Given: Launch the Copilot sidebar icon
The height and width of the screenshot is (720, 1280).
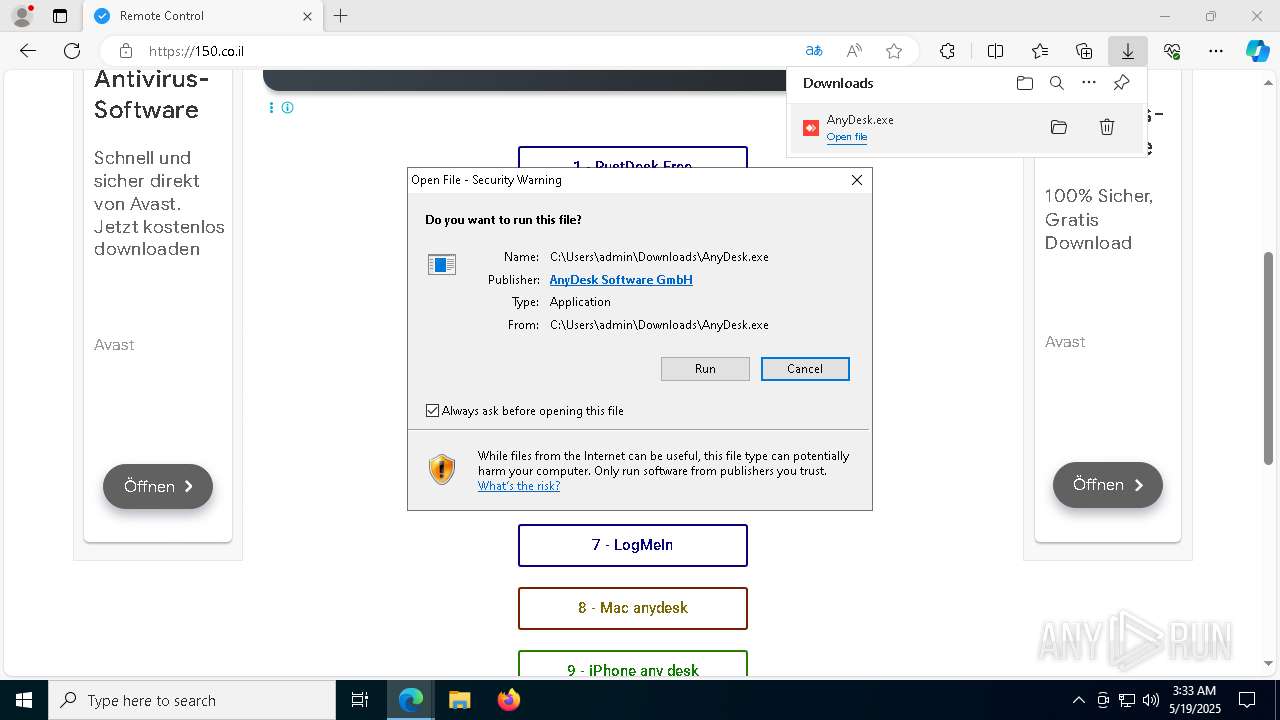Looking at the screenshot, I should 1257,51.
